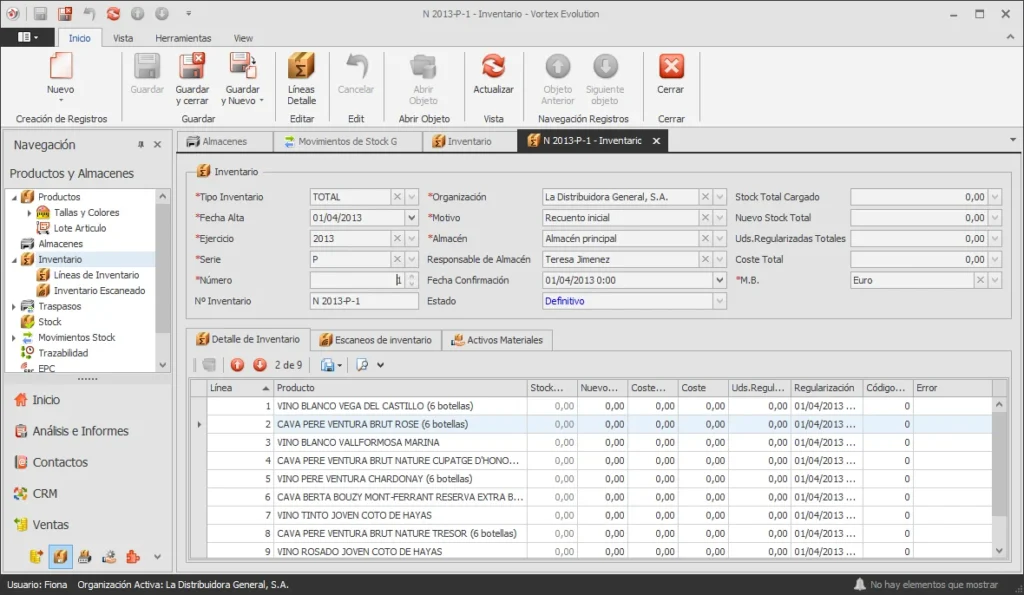Screen dimensions: 1024x595
Task: Collapse the Inventario tree node
Action: (x=14, y=260)
